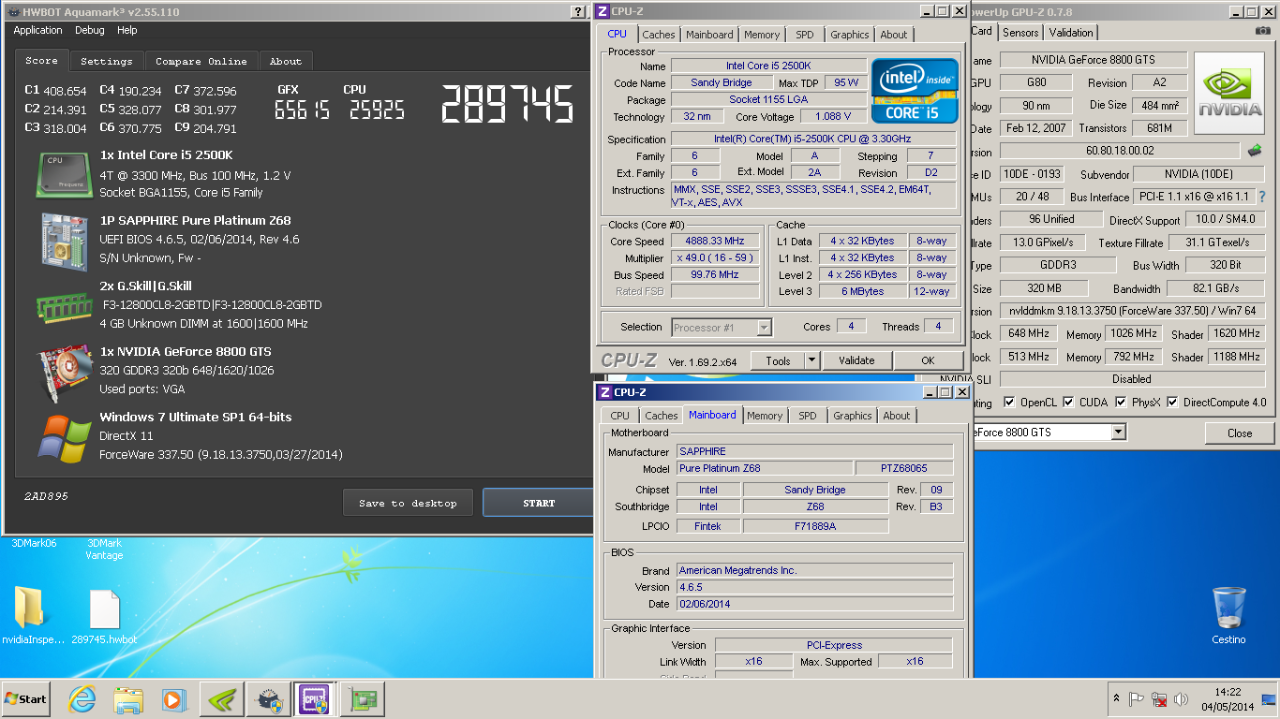Show hidden system tray icons
The width and height of the screenshot is (1280, 719).
point(1116,699)
